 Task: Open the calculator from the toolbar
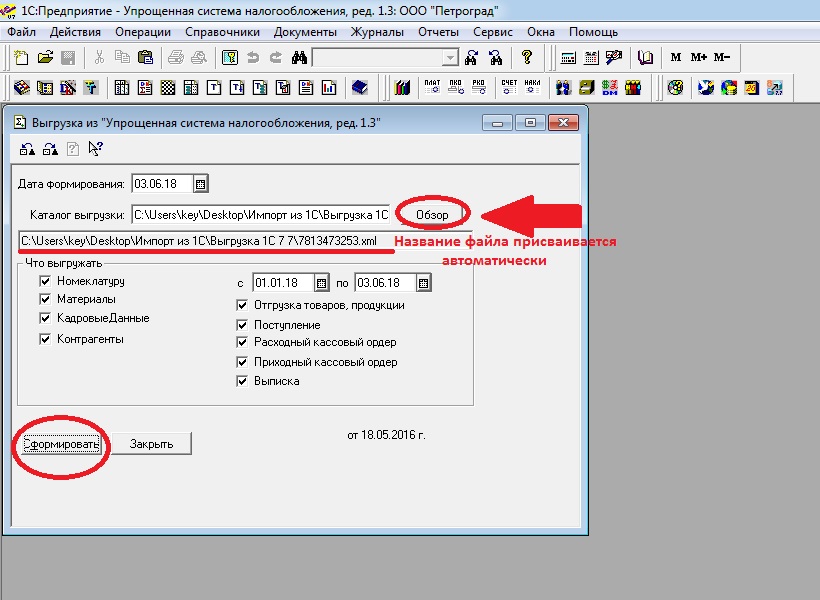click(568, 57)
